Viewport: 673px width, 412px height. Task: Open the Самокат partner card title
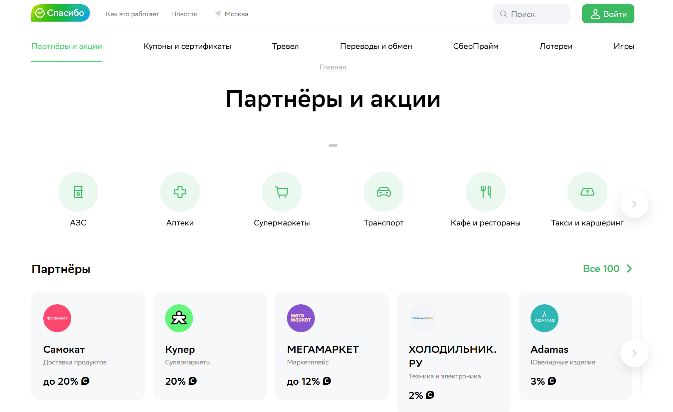[64, 349]
